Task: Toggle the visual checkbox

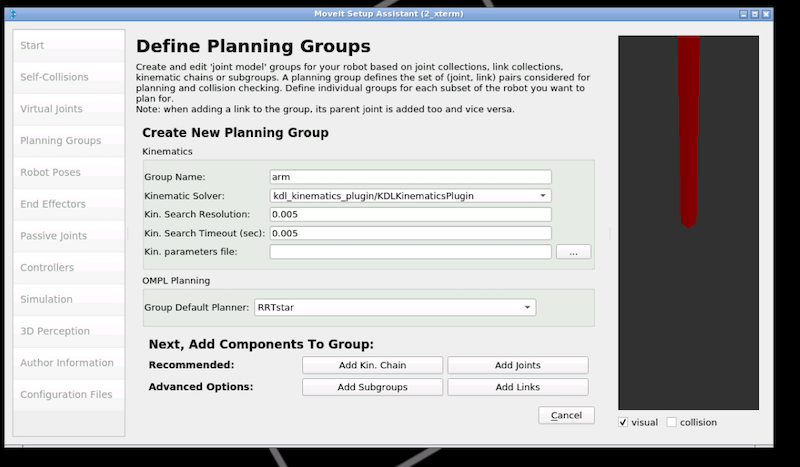Action: pos(624,422)
